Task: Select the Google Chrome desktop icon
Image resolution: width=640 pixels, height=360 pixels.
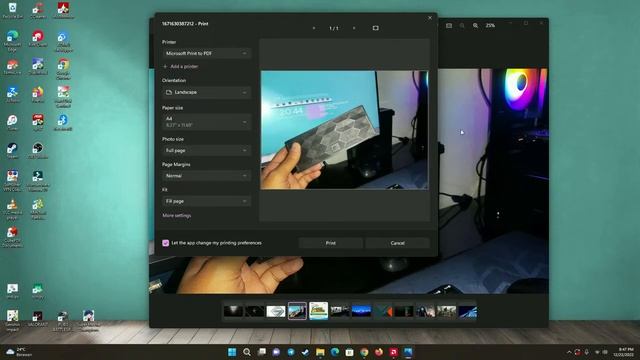Action: 63,69
